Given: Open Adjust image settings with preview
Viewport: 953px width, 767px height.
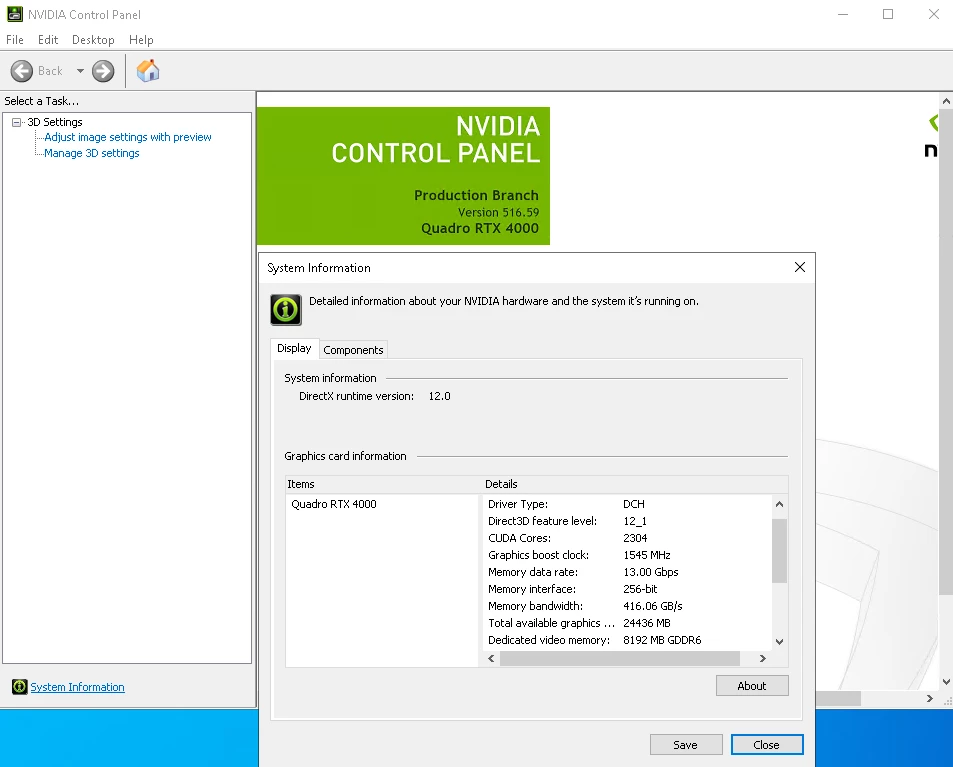Looking at the screenshot, I should (x=128, y=137).
